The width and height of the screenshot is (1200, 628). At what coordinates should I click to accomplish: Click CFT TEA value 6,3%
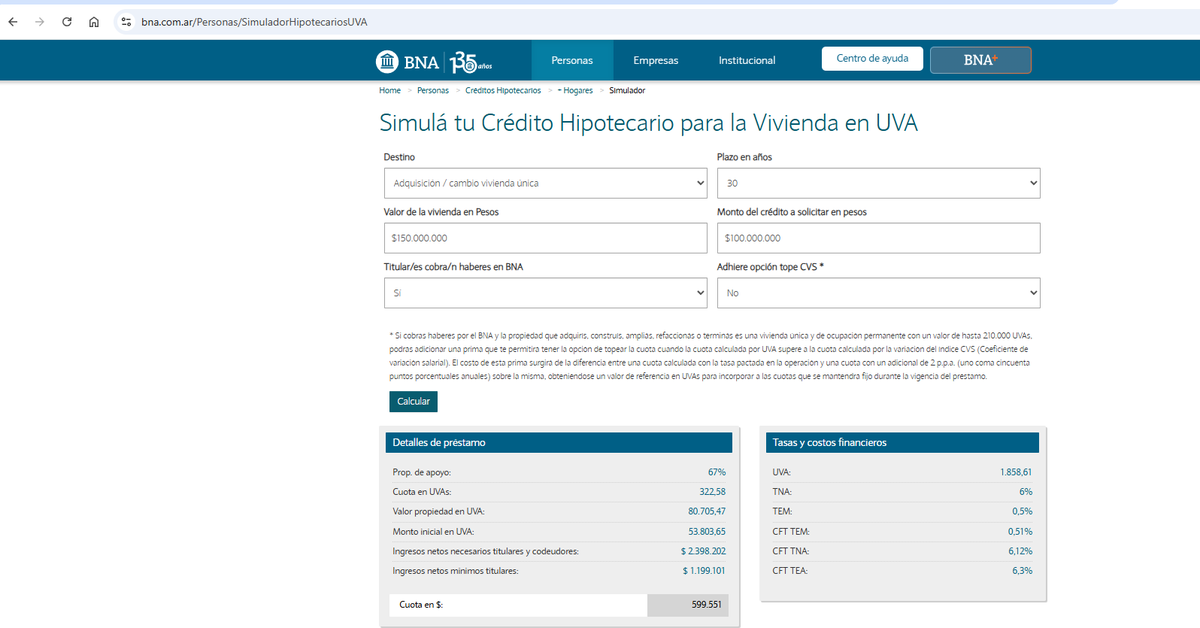pos(1022,571)
